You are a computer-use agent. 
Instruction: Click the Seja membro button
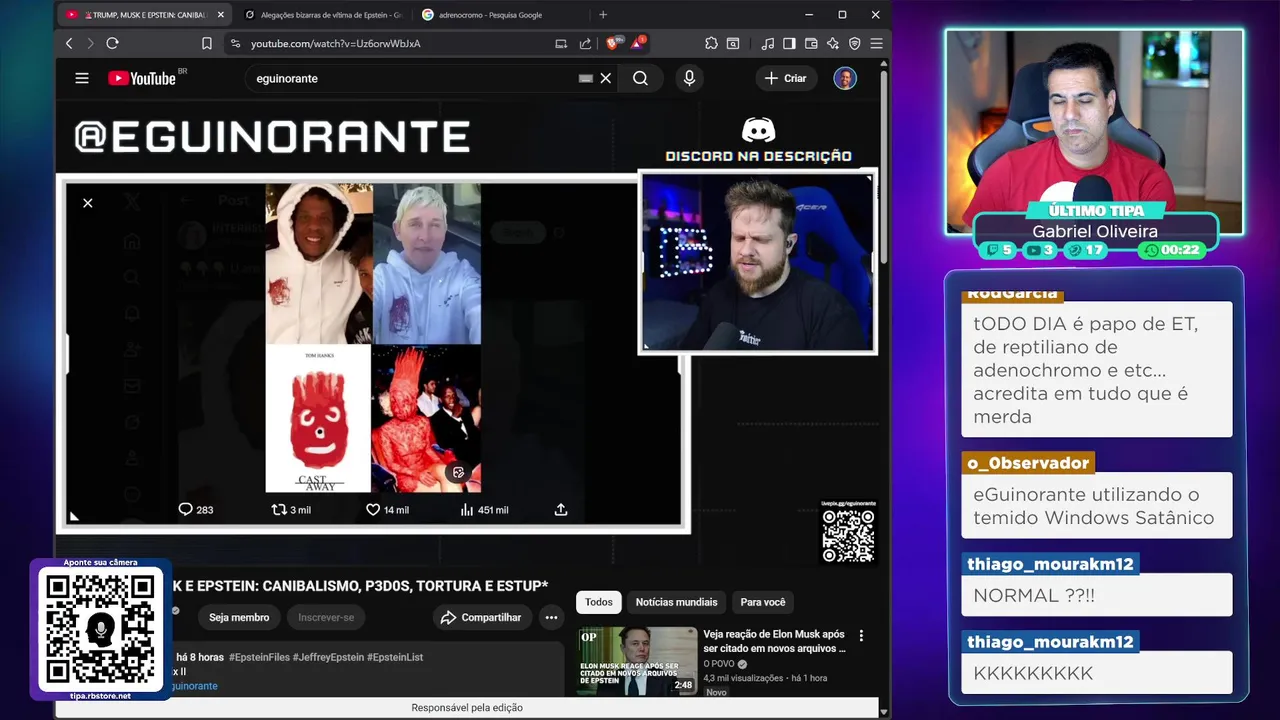click(x=239, y=617)
